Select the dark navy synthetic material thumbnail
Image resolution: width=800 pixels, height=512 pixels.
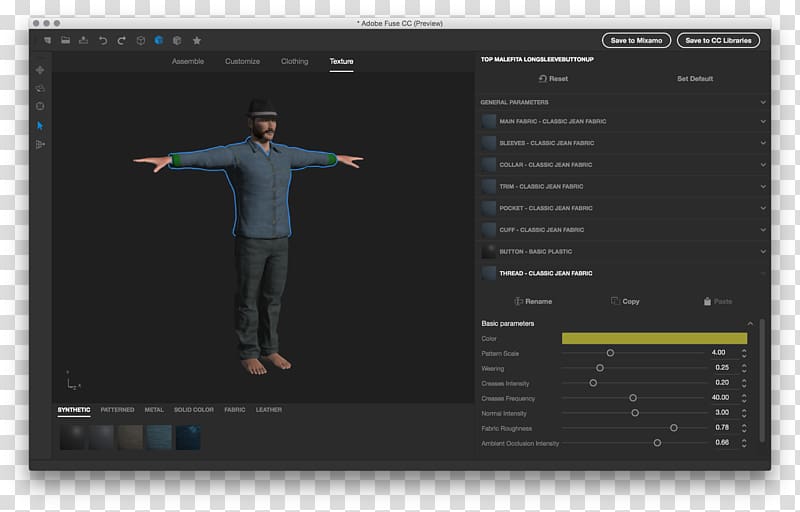[188, 438]
